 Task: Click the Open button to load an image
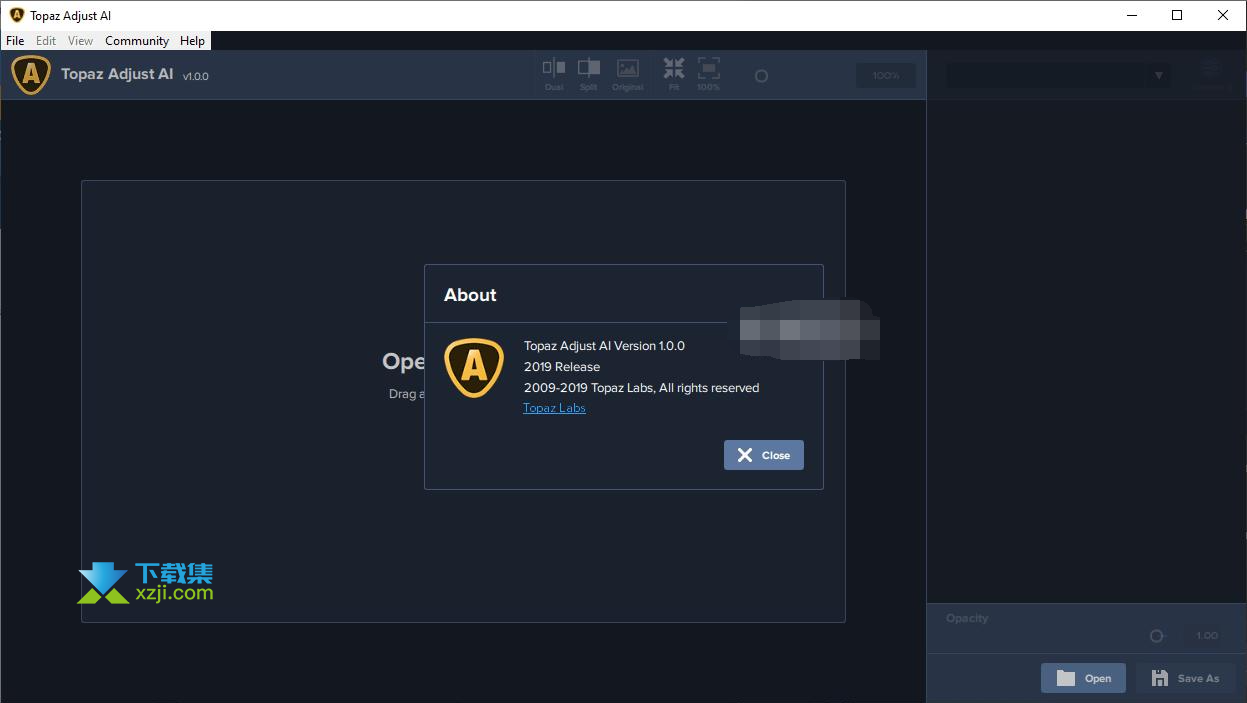click(1083, 678)
